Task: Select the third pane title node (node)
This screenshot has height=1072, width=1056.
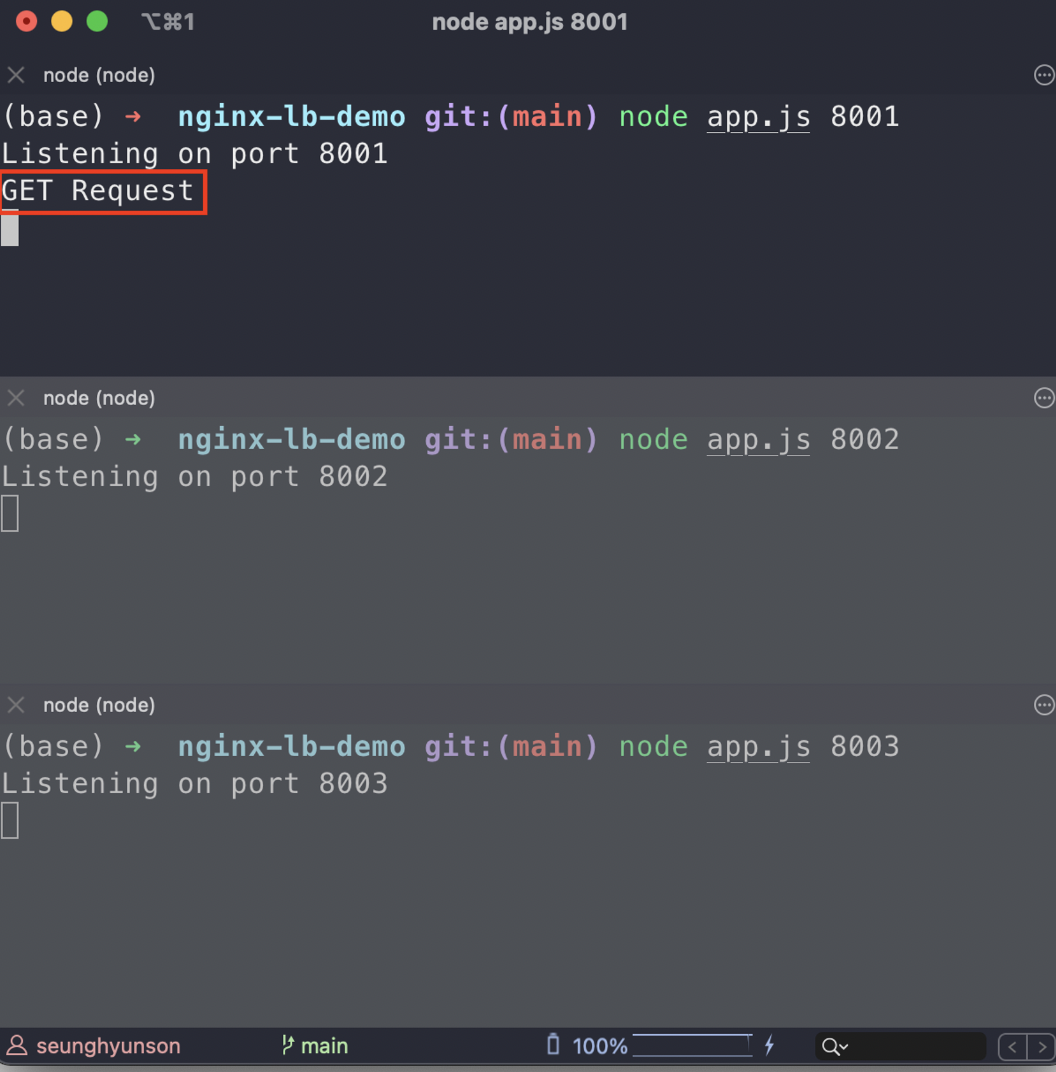Action: tap(99, 705)
